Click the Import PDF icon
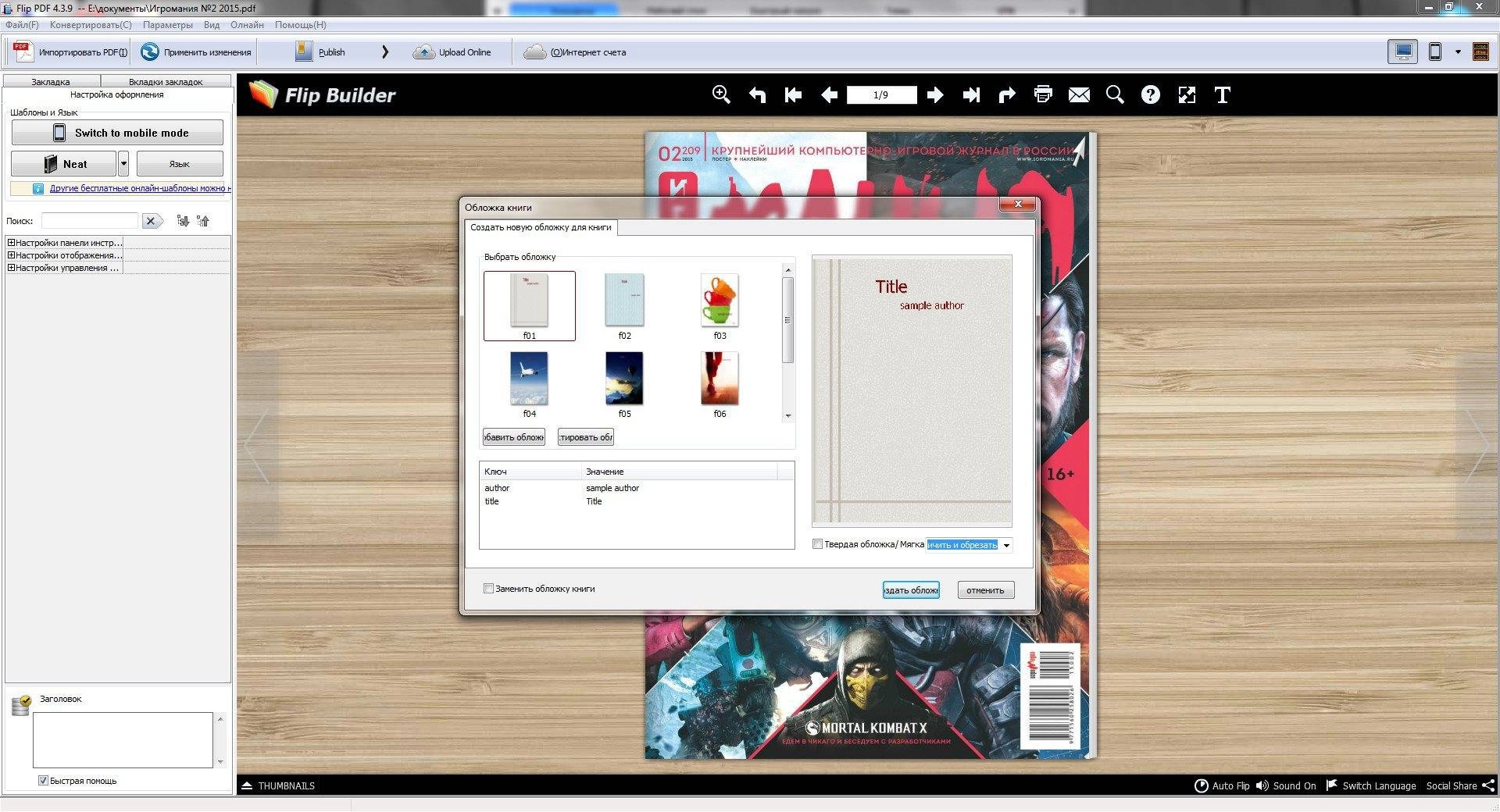Image resolution: width=1500 pixels, height=812 pixels. [x=23, y=52]
